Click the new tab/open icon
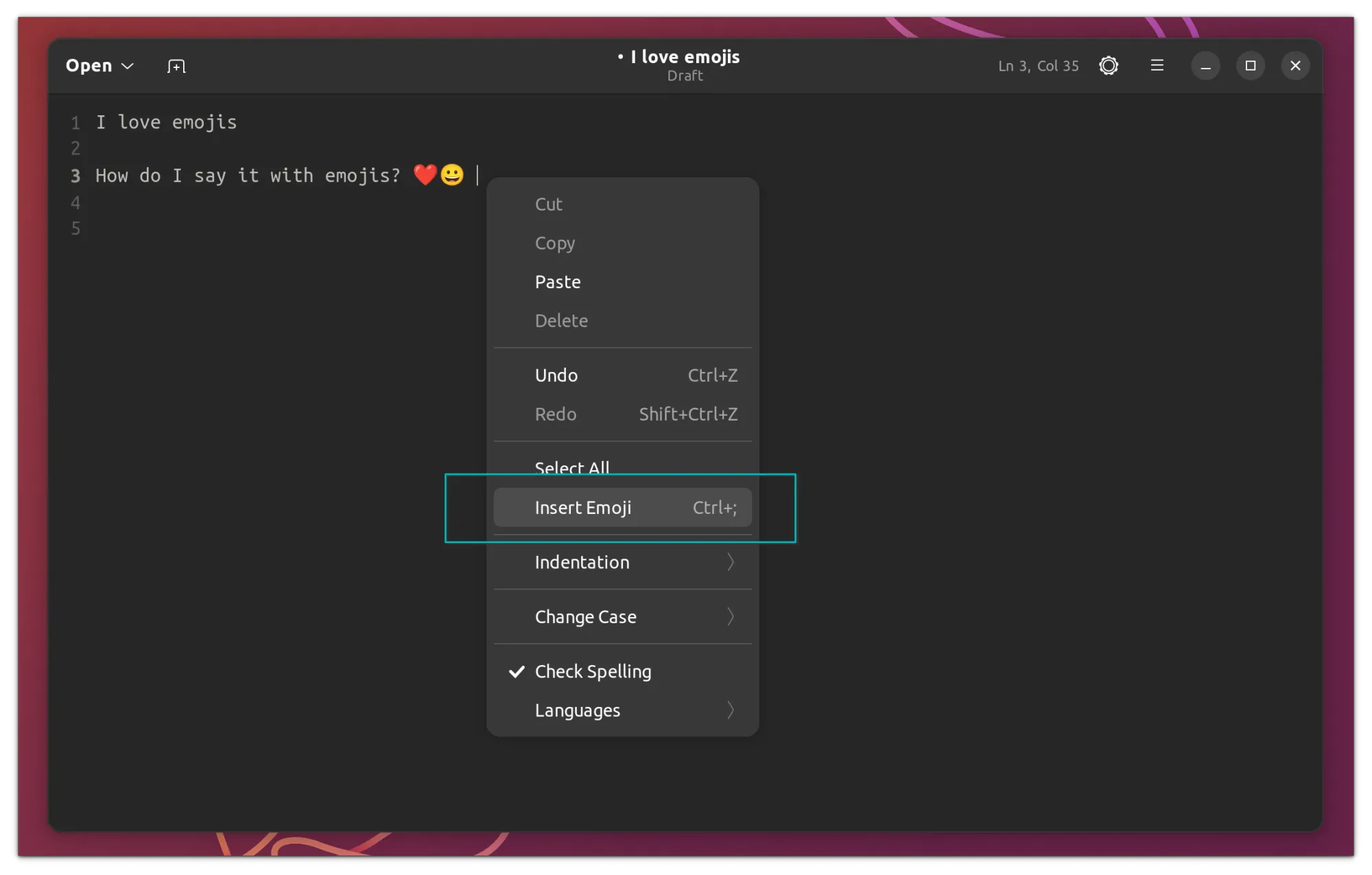 coord(175,65)
